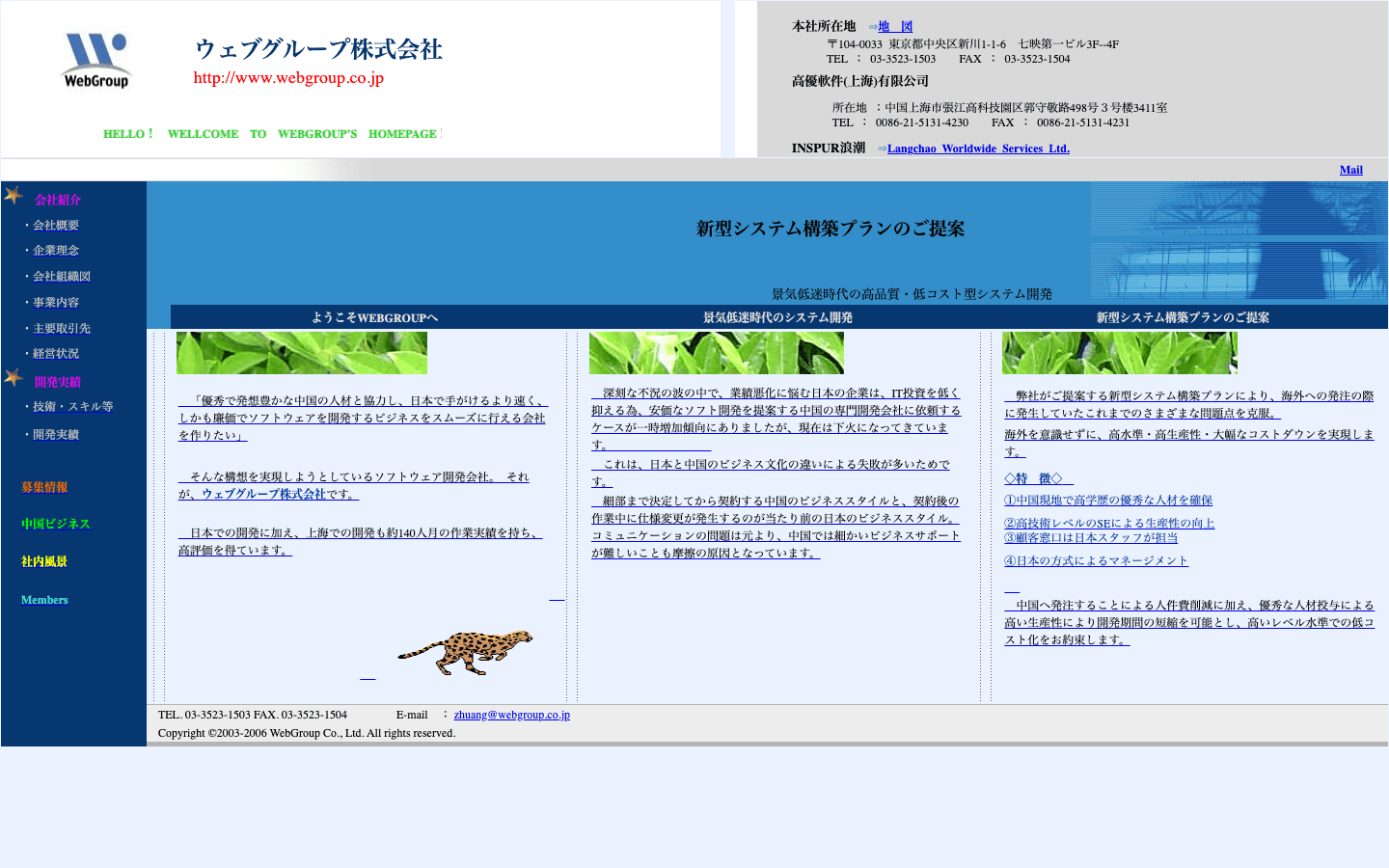This screenshot has height=868, width=1389.
Task: Open the 経営状況 sidebar item
Action: coord(56,353)
